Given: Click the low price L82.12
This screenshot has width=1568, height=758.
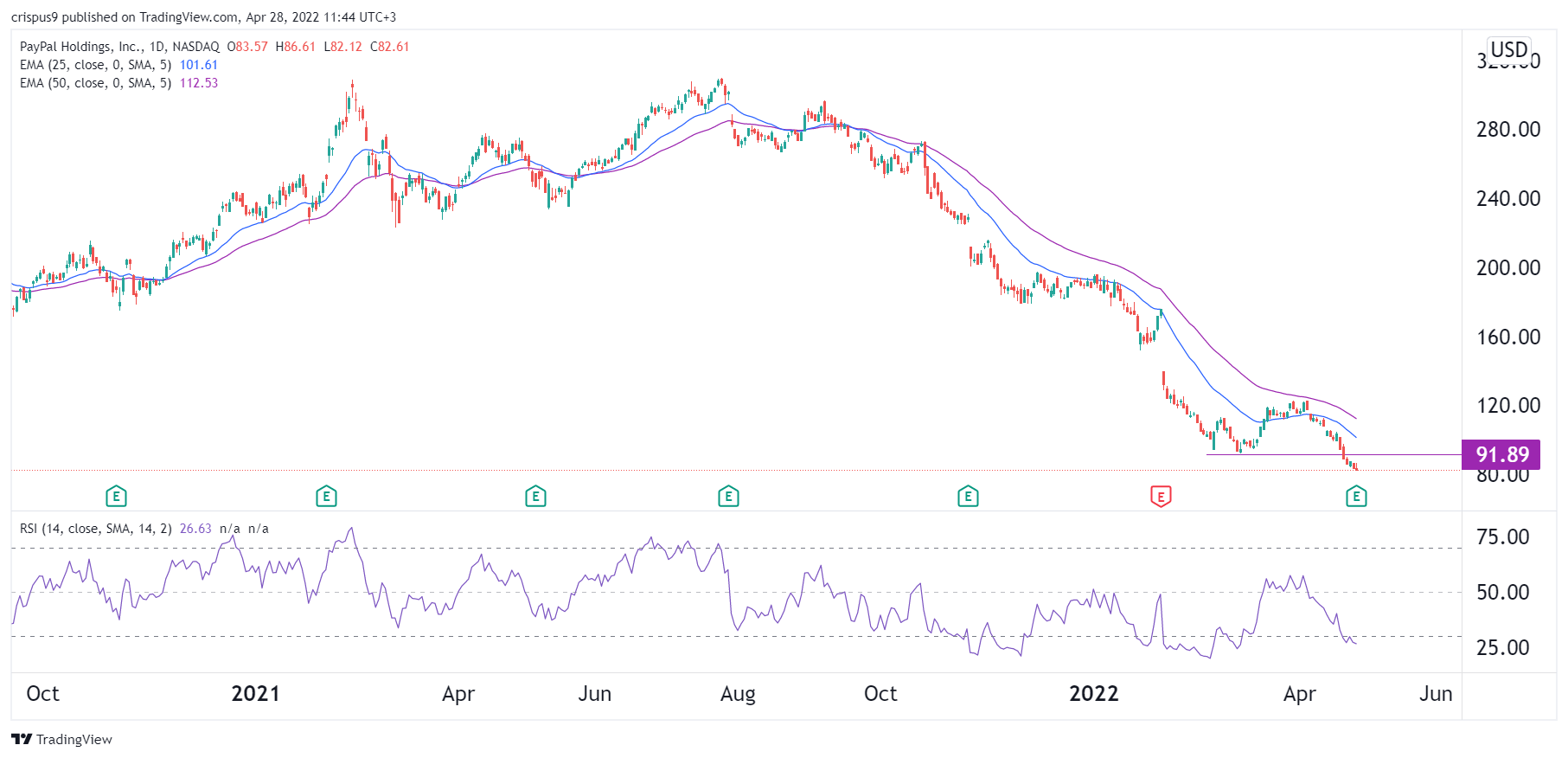Looking at the screenshot, I should [x=343, y=47].
